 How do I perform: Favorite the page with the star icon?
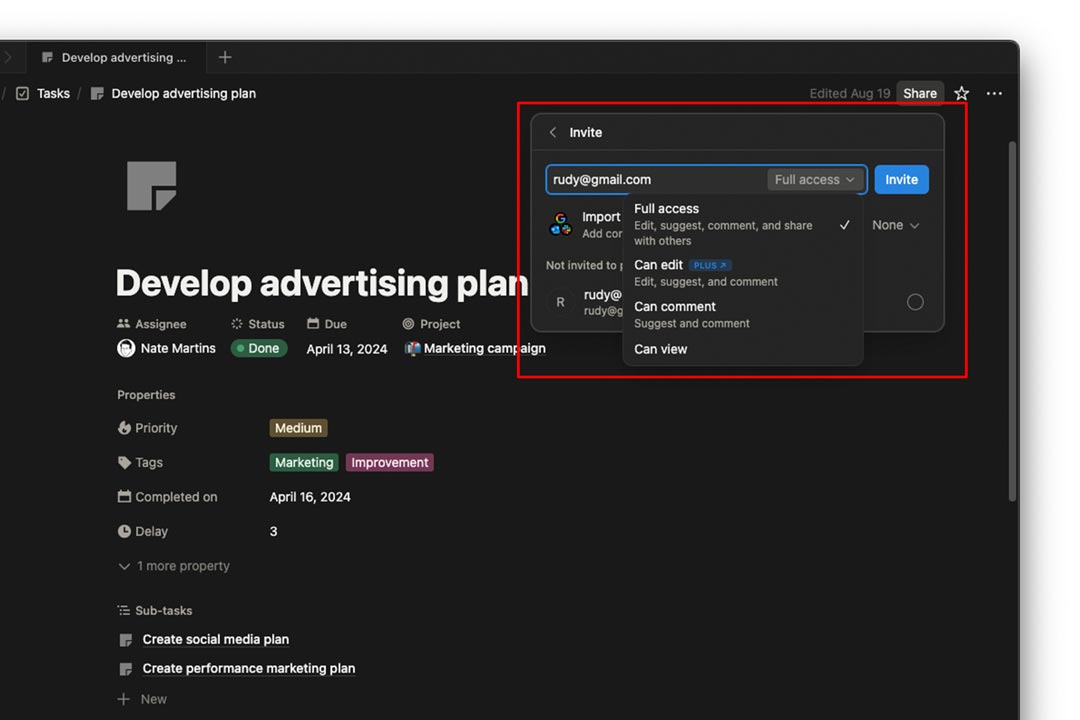(962, 93)
